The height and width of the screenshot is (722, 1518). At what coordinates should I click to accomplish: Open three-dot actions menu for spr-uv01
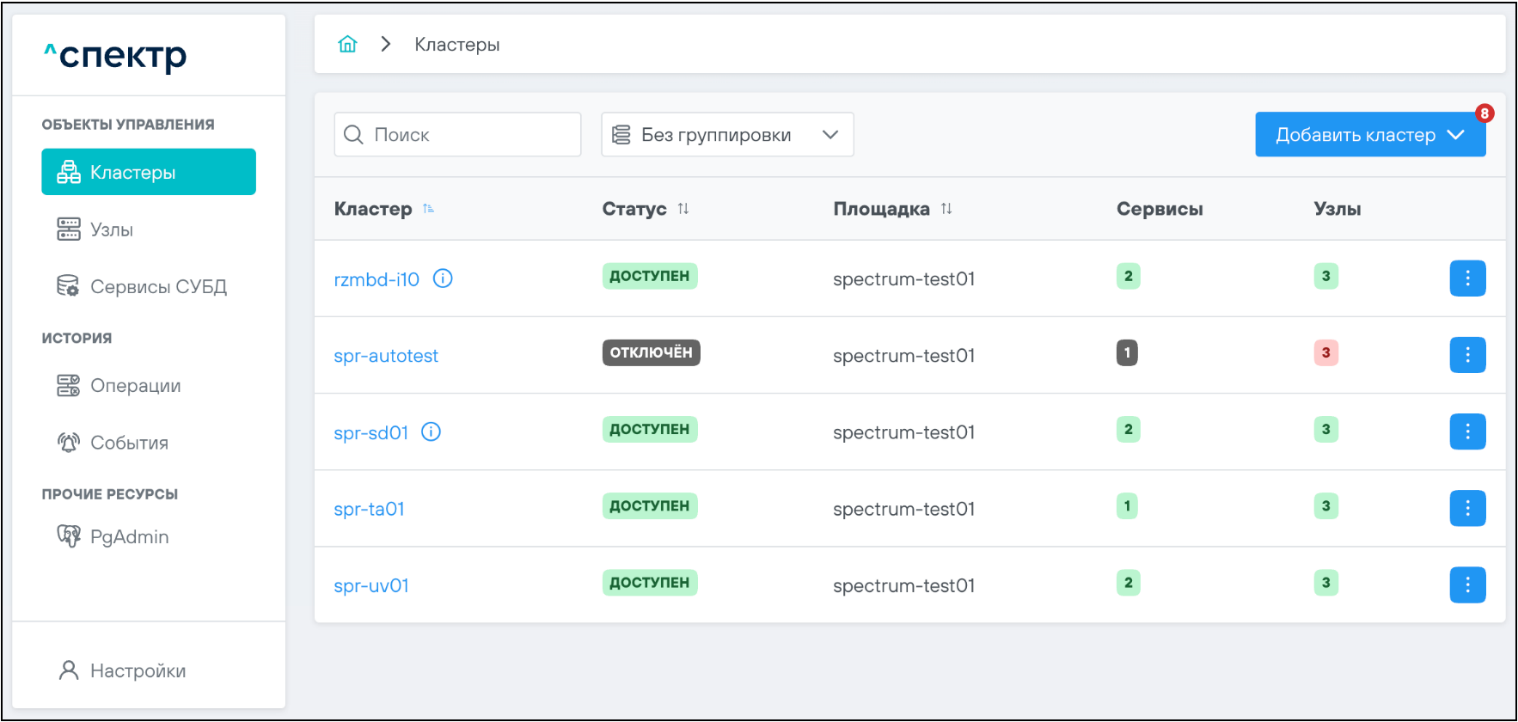(x=1467, y=585)
